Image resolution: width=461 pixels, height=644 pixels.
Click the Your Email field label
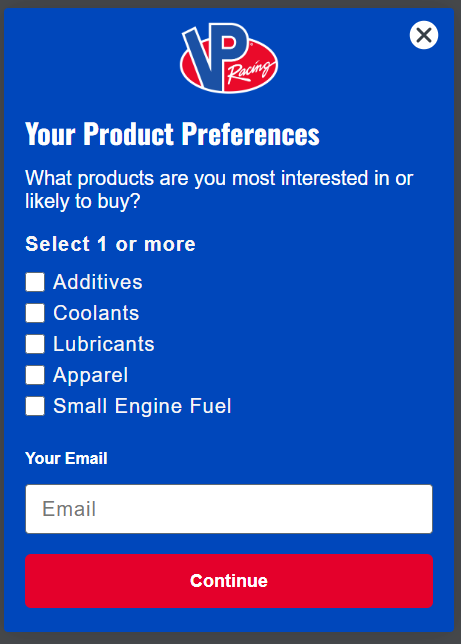point(66,458)
